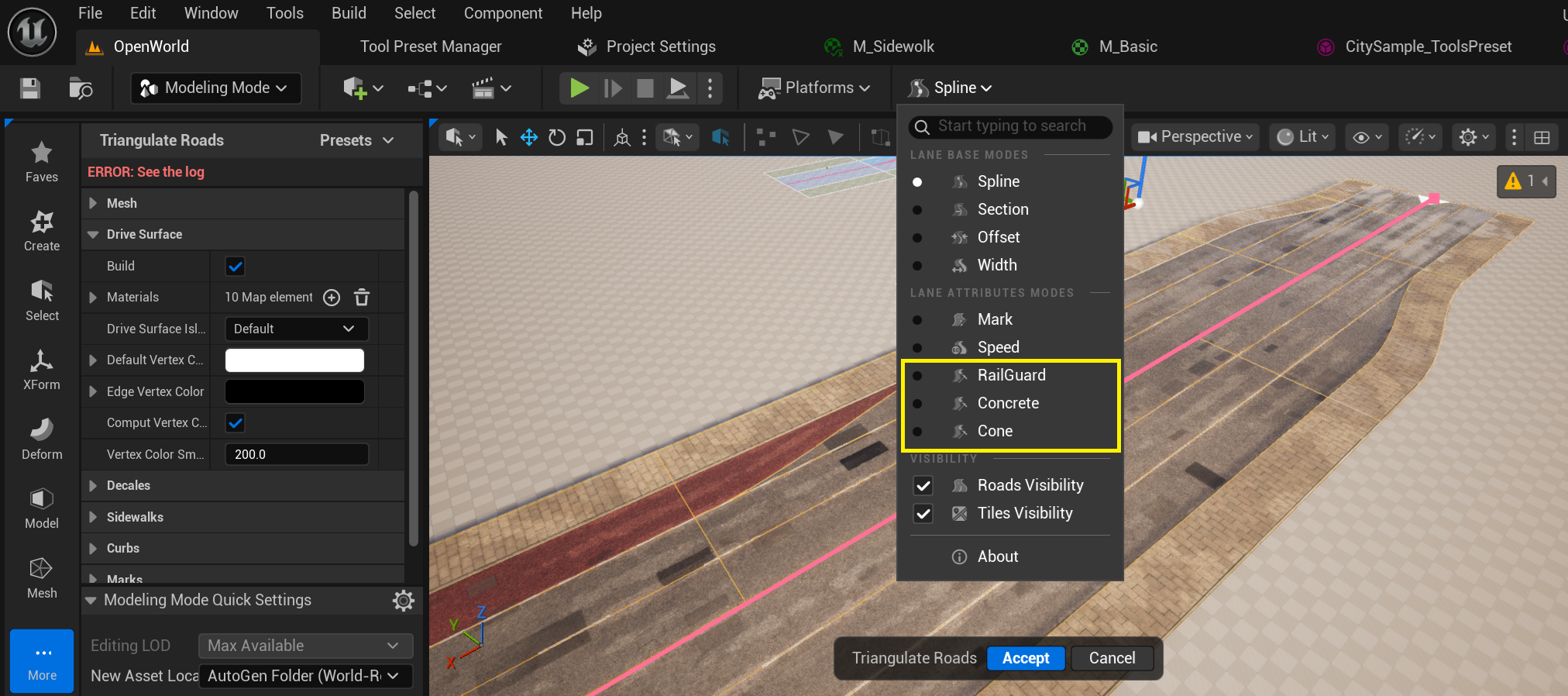Viewport: 1568px width, 696px height.
Task: Open the Build menu
Action: (349, 13)
